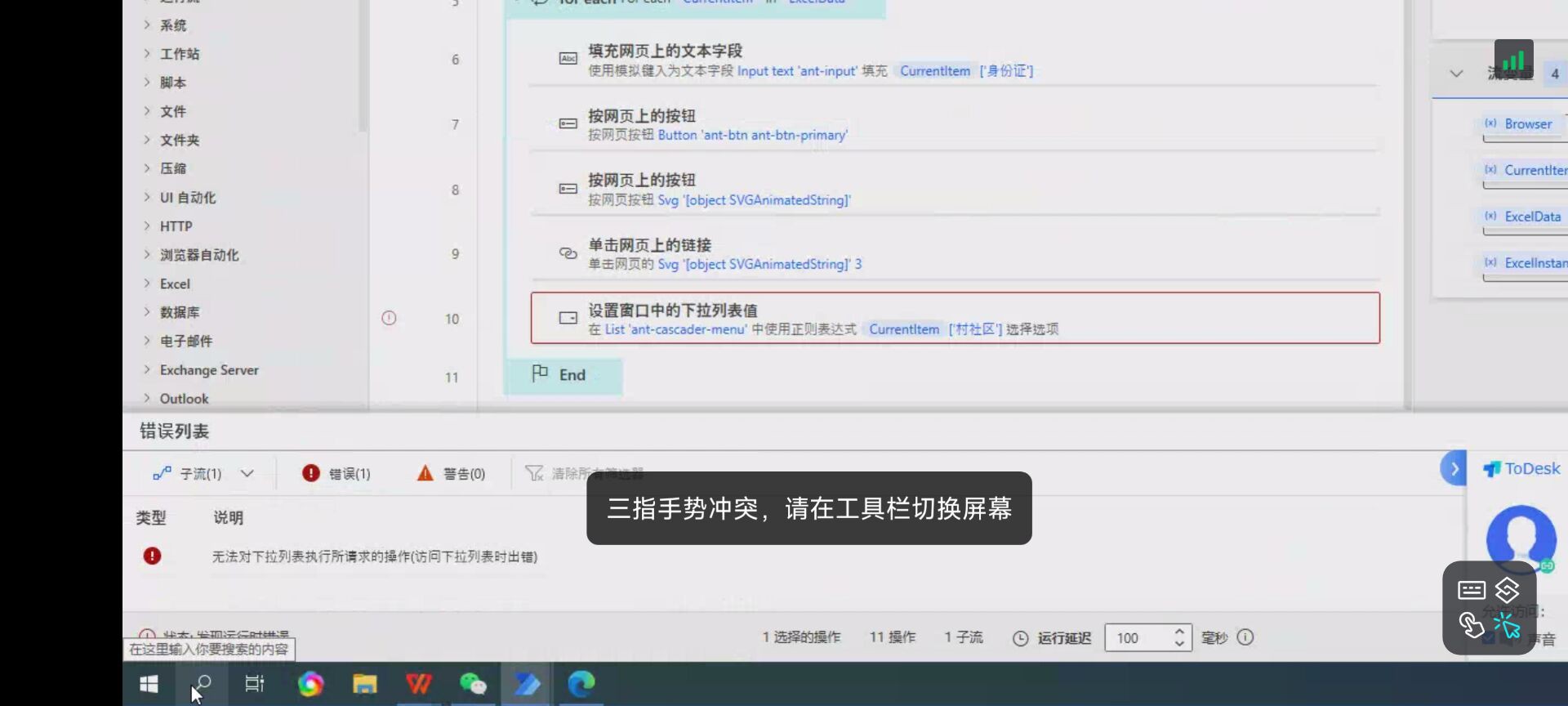The image size is (1568, 706).
Task: Click the layered squares icon in ToDesk overlay
Action: pos(1507,590)
